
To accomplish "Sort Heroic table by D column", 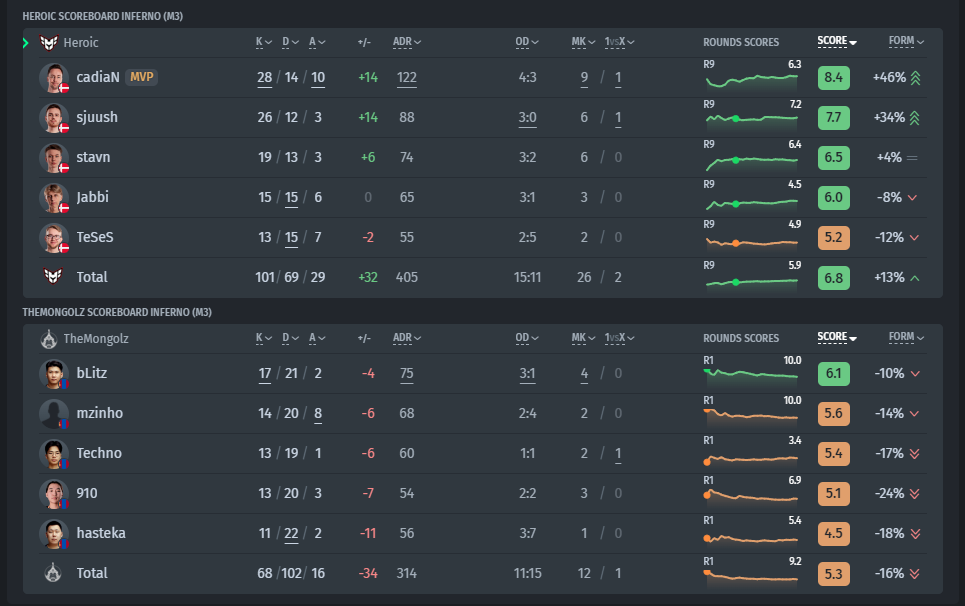I will click(x=290, y=42).
